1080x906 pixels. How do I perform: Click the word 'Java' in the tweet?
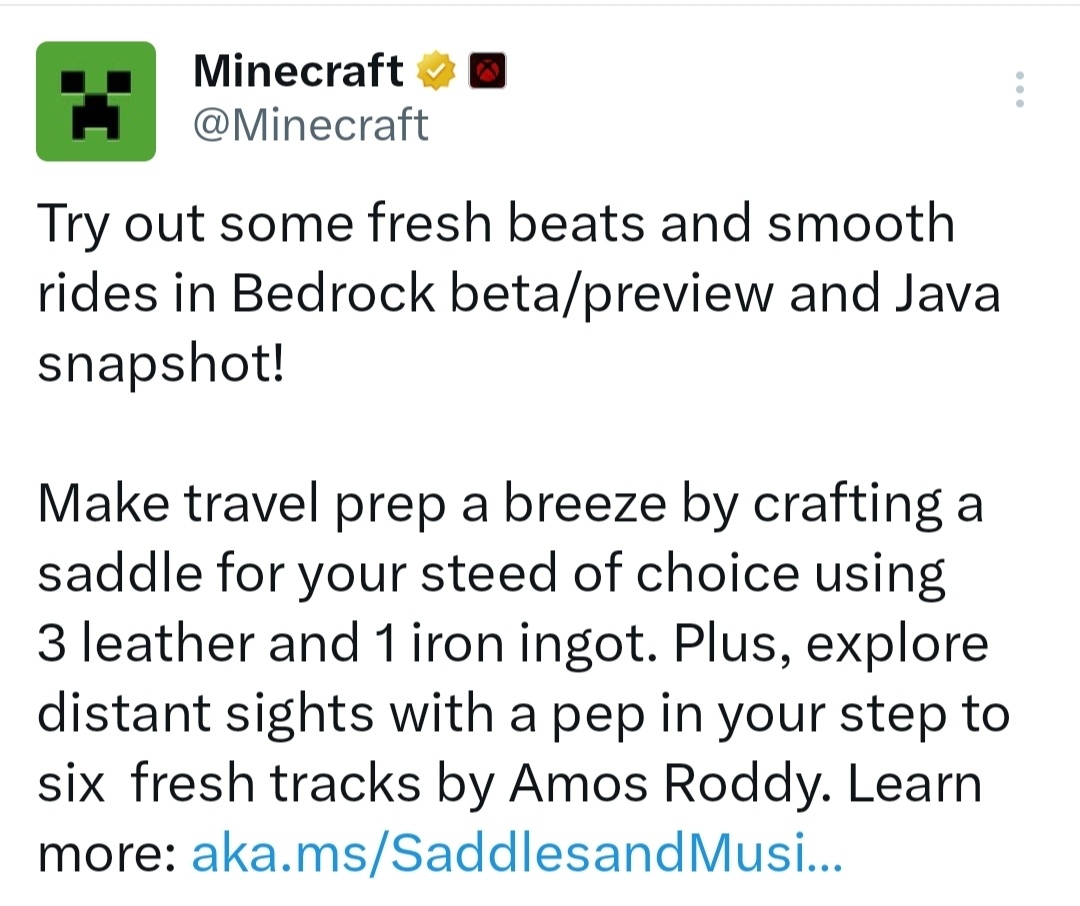(947, 293)
